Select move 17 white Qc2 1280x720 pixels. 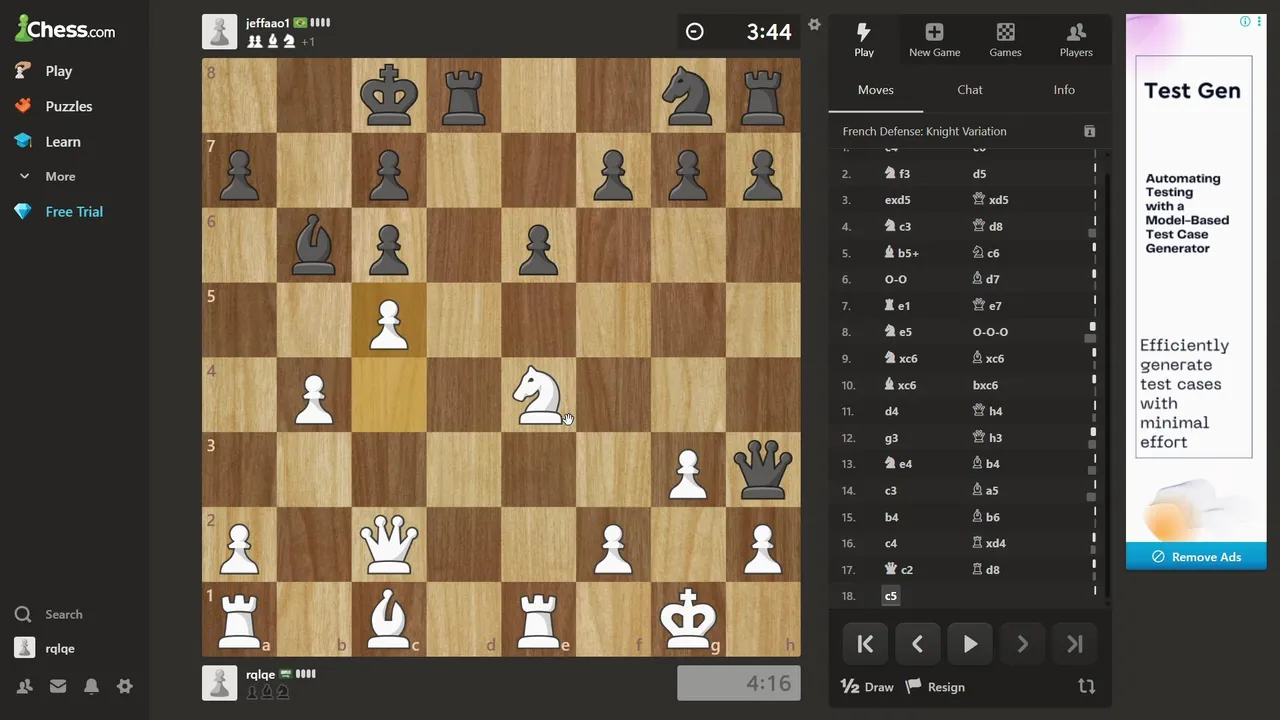coord(899,570)
